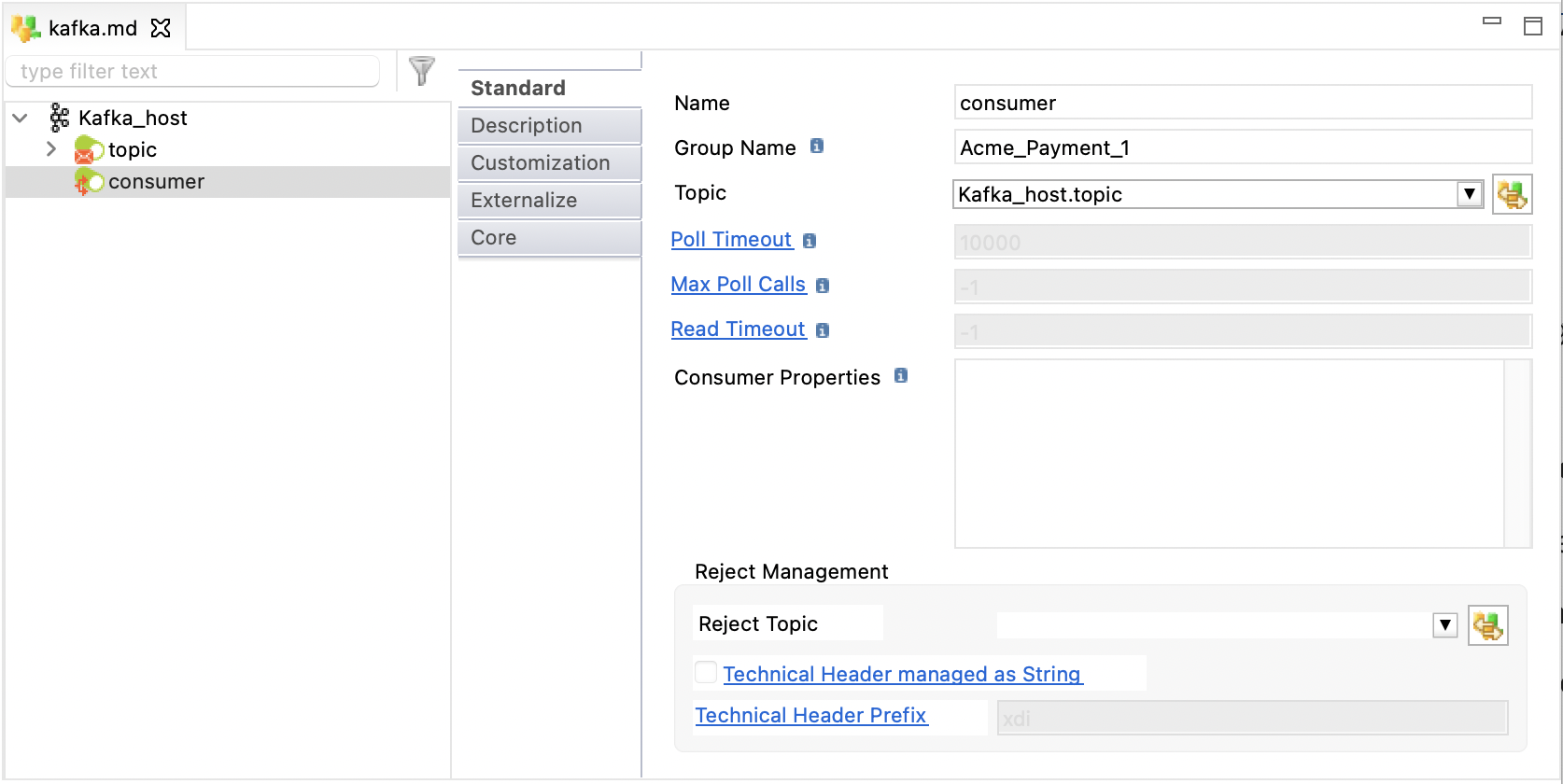This screenshot has height=784, width=1563.
Task: Click the Reject Topic label
Action: pyautogui.click(x=757, y=624)
